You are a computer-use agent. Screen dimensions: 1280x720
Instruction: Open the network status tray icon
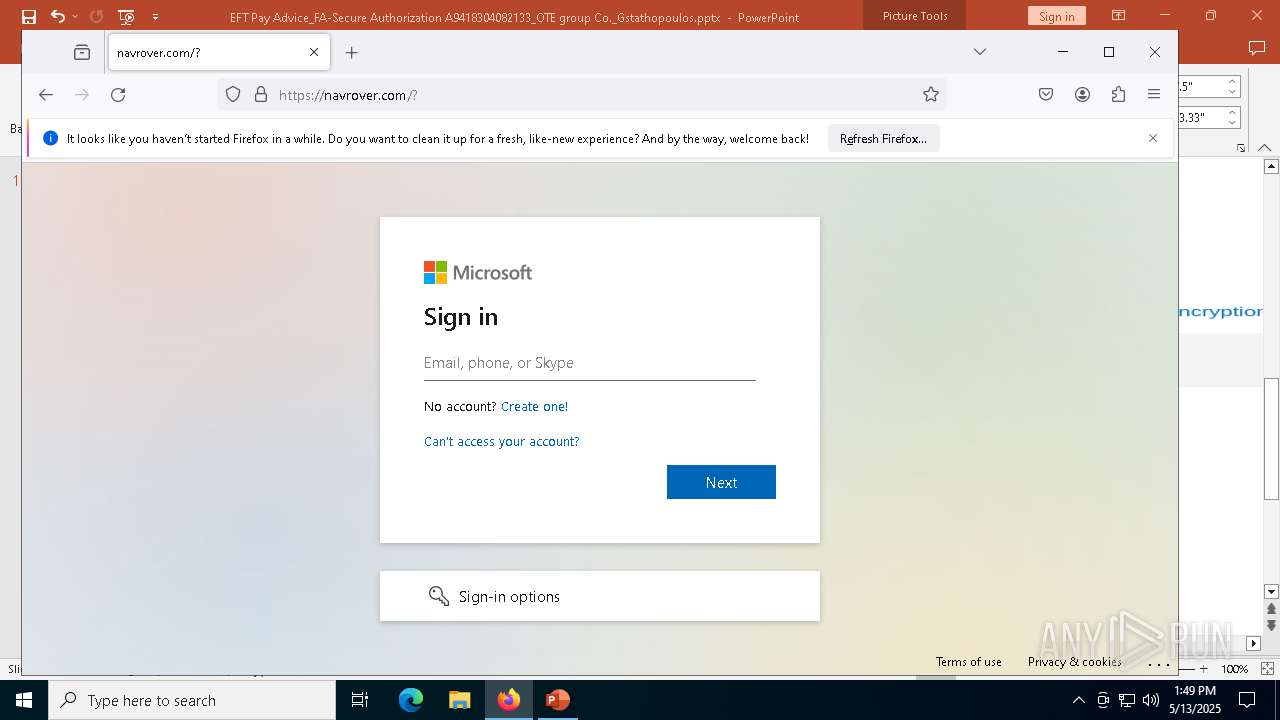(x=1127, y=700)
